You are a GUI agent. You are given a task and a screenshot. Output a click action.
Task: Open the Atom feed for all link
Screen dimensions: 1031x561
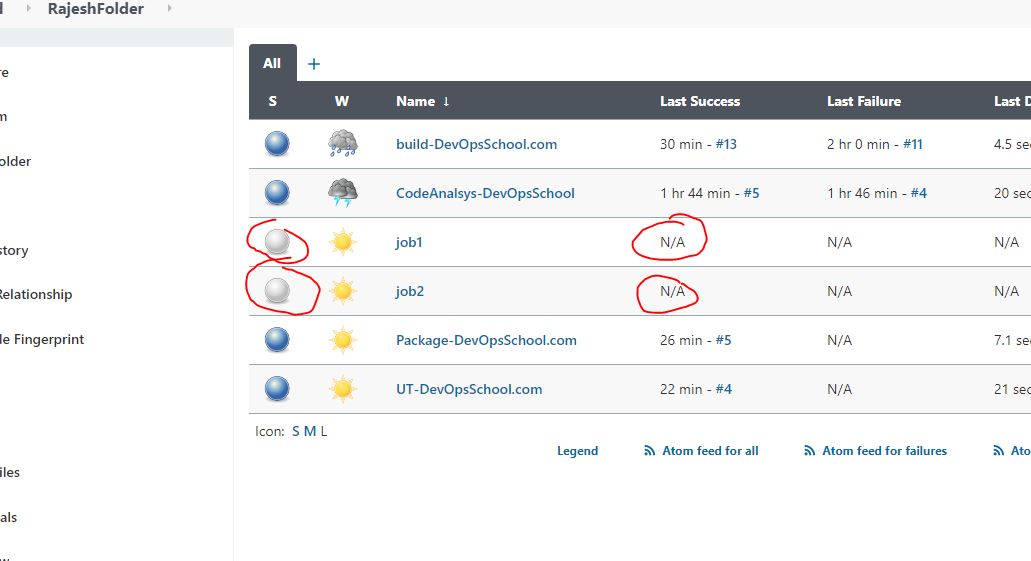[x=710, y=451]
